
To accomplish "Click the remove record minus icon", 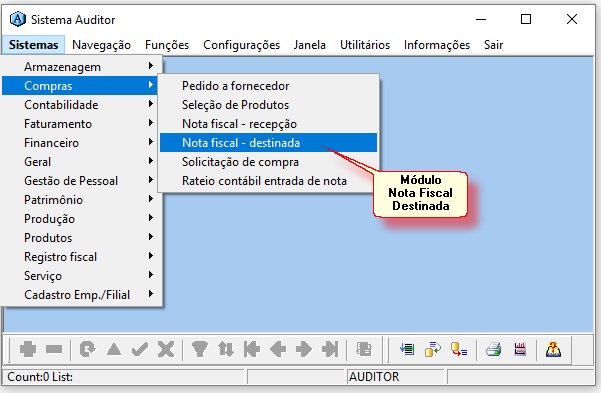I will point(54,349).
